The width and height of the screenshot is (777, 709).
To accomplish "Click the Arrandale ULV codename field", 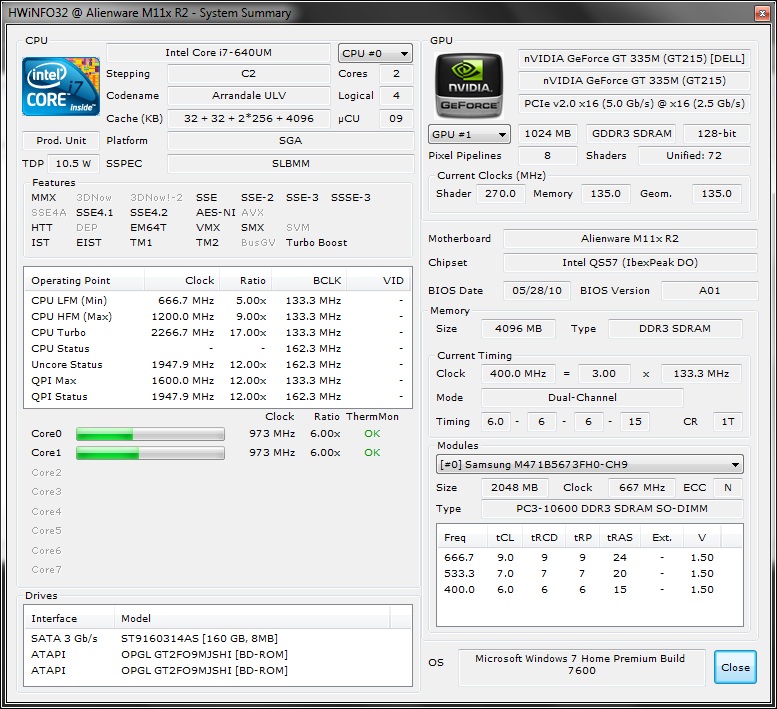I will tap(249, 96).
